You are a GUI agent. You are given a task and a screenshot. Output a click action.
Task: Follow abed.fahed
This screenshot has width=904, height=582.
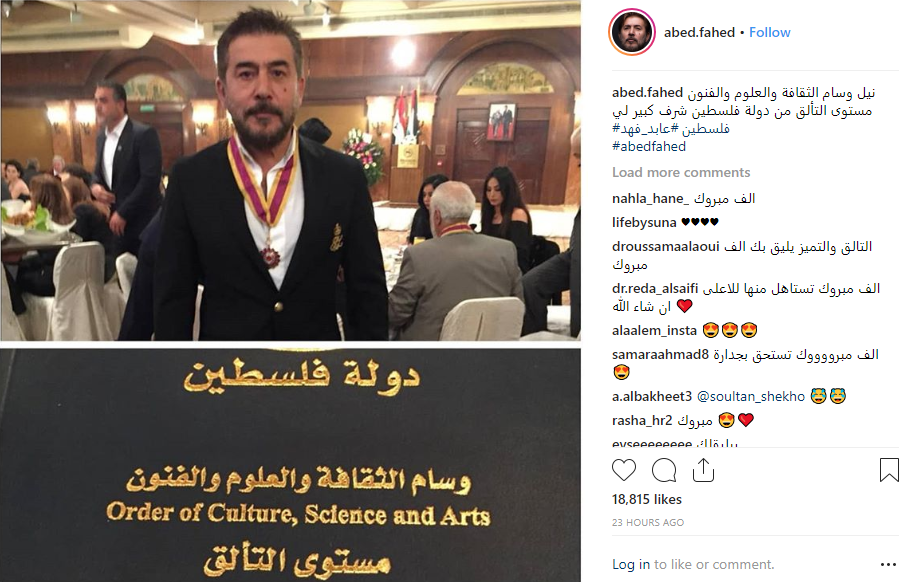(x=770, y=32)
